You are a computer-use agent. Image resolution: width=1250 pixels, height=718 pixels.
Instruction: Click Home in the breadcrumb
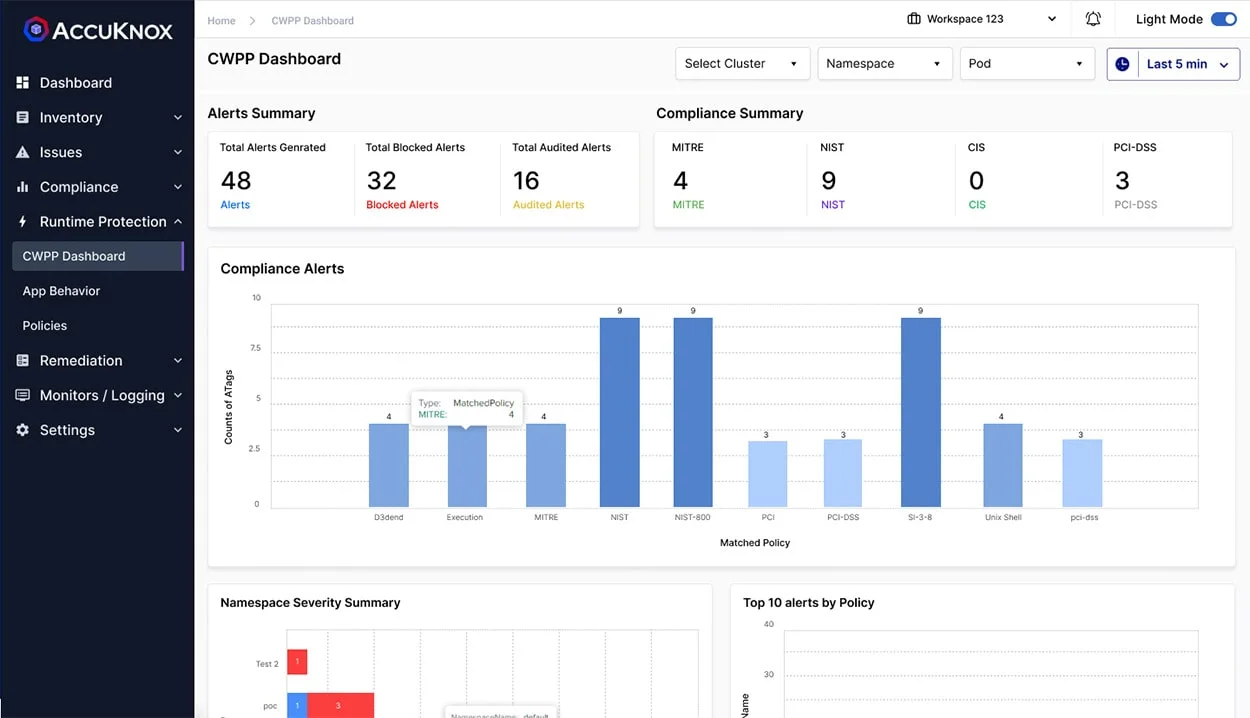click(x=219, y=20)
